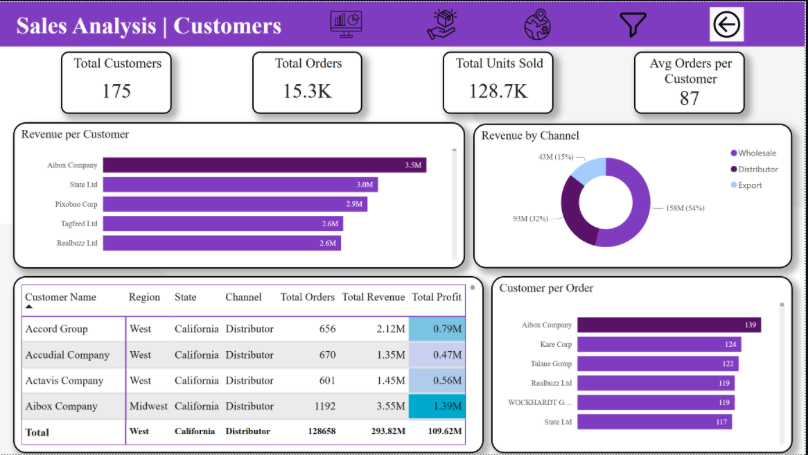Toggle the Wholesale legend marker
The height and width of the screenshot is (455, 808).
(733, 153)
